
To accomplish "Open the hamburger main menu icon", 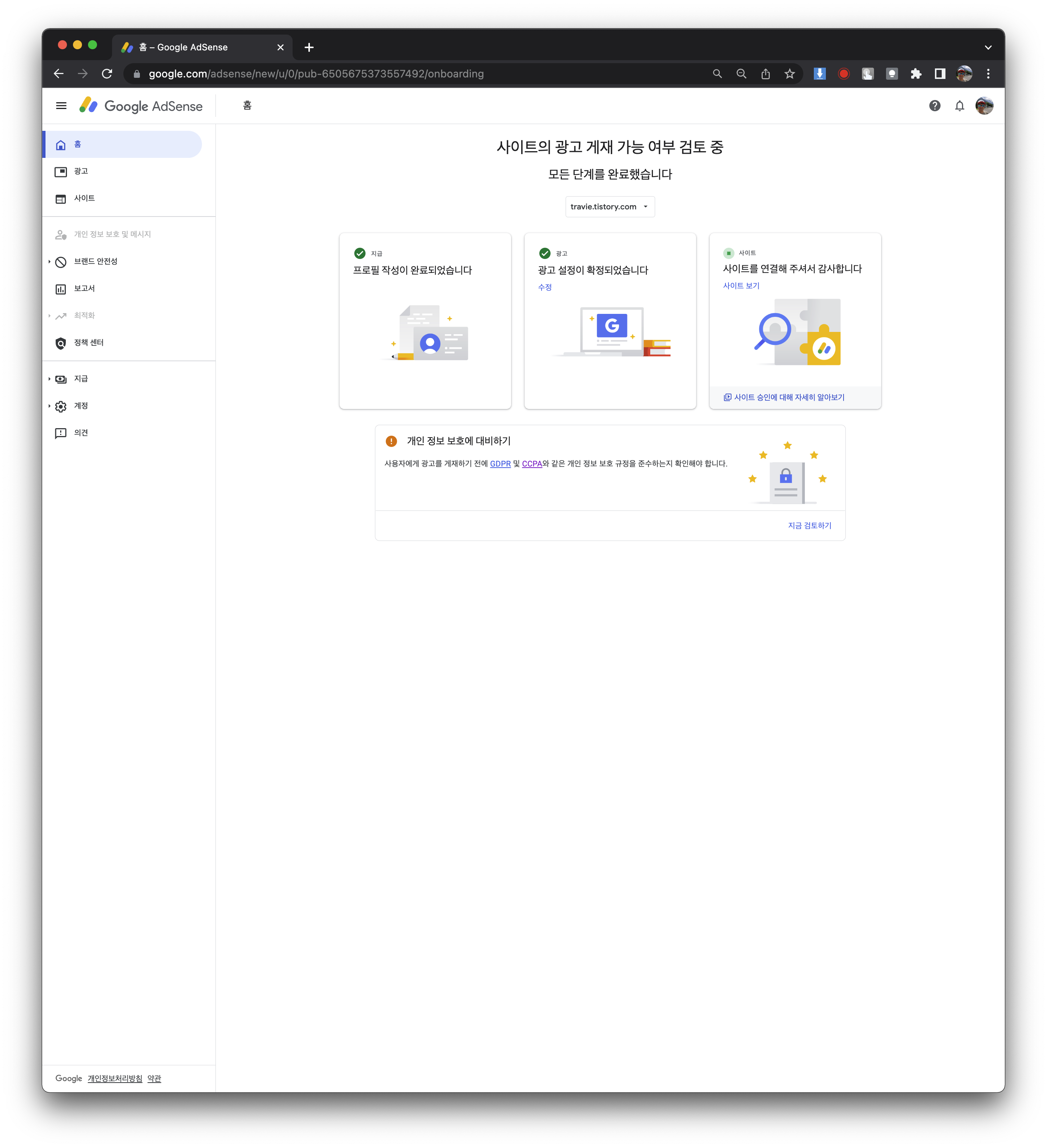I will coord(61,106).
